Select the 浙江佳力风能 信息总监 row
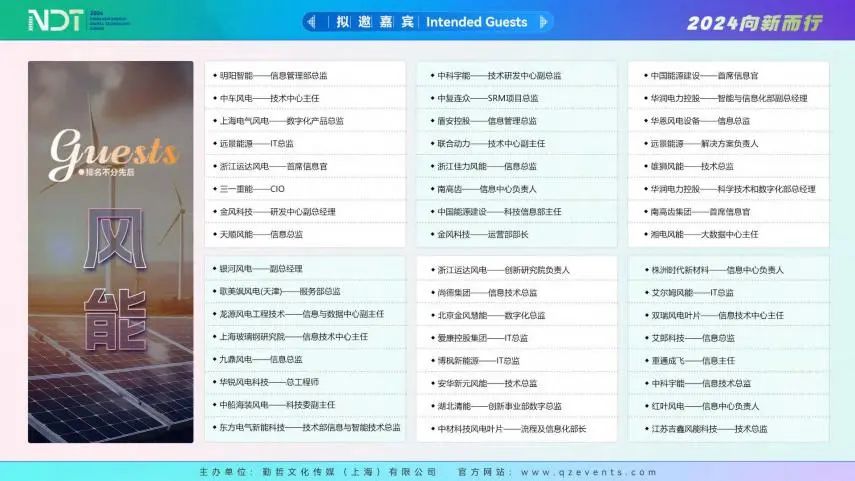The width and height of the screenshot is (855, 481). 517,166
